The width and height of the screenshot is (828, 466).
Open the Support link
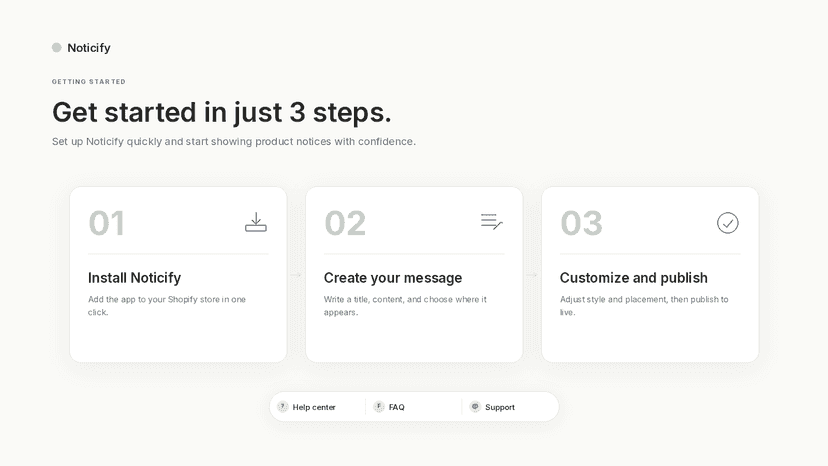click(x=500, y=407)
